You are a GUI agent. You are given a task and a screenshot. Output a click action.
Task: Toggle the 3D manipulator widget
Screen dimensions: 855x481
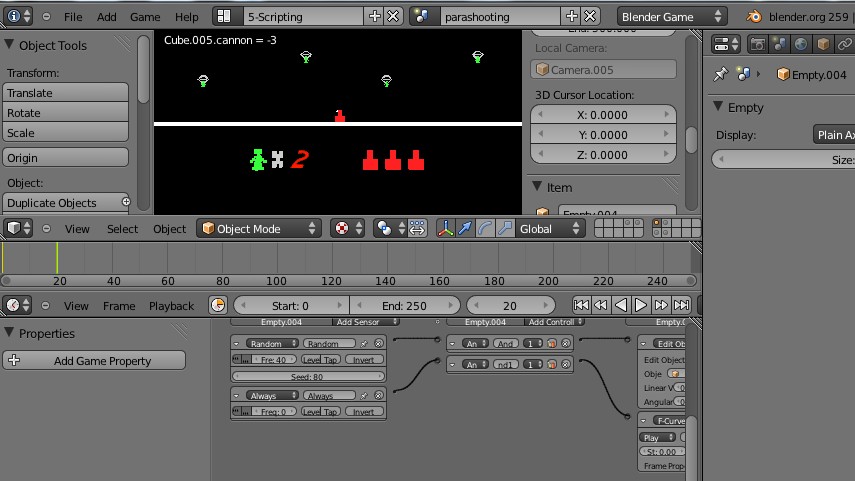[x=445, y=229]
